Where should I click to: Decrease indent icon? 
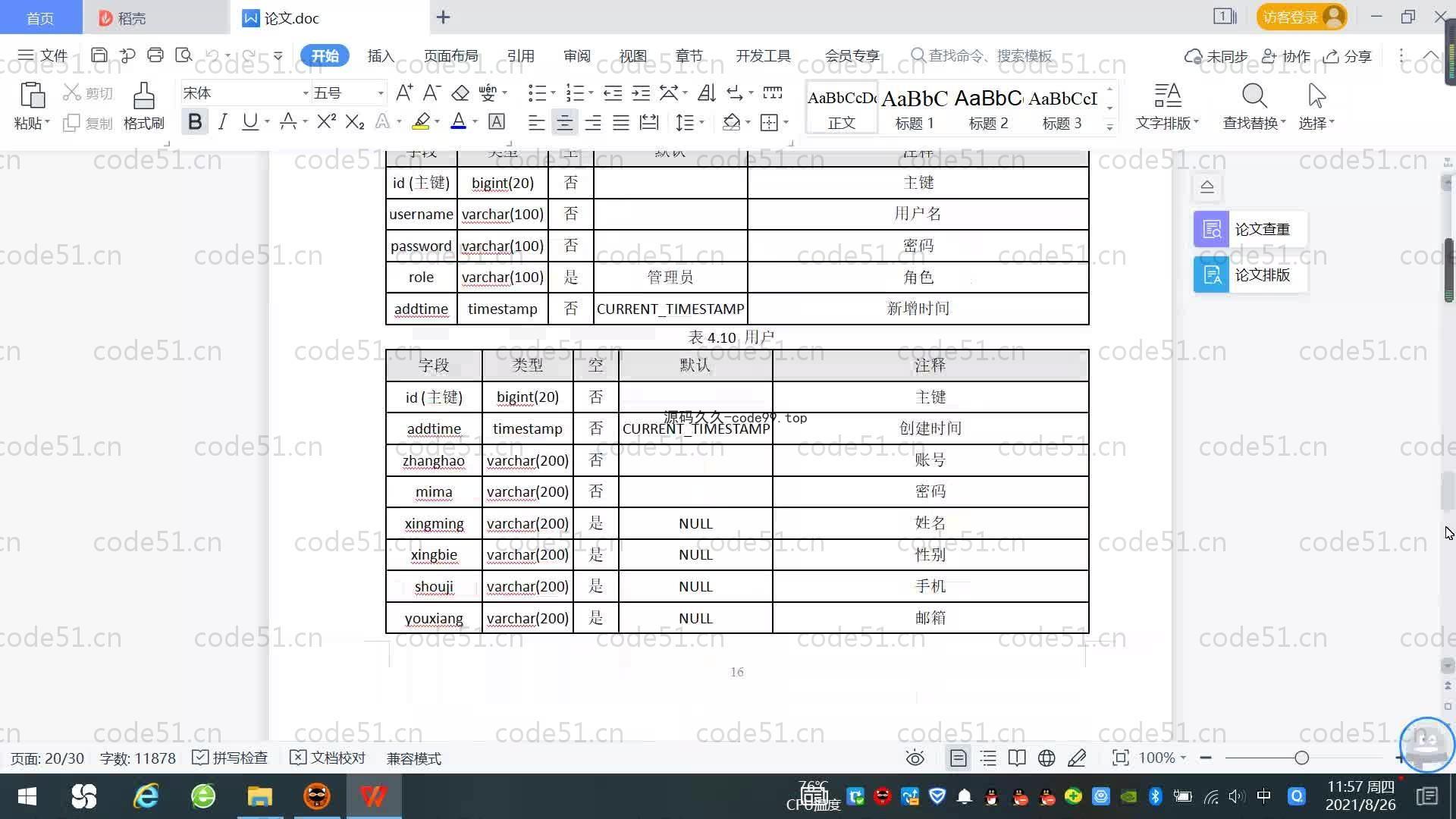pyautogui.click(x=613, y=93)
